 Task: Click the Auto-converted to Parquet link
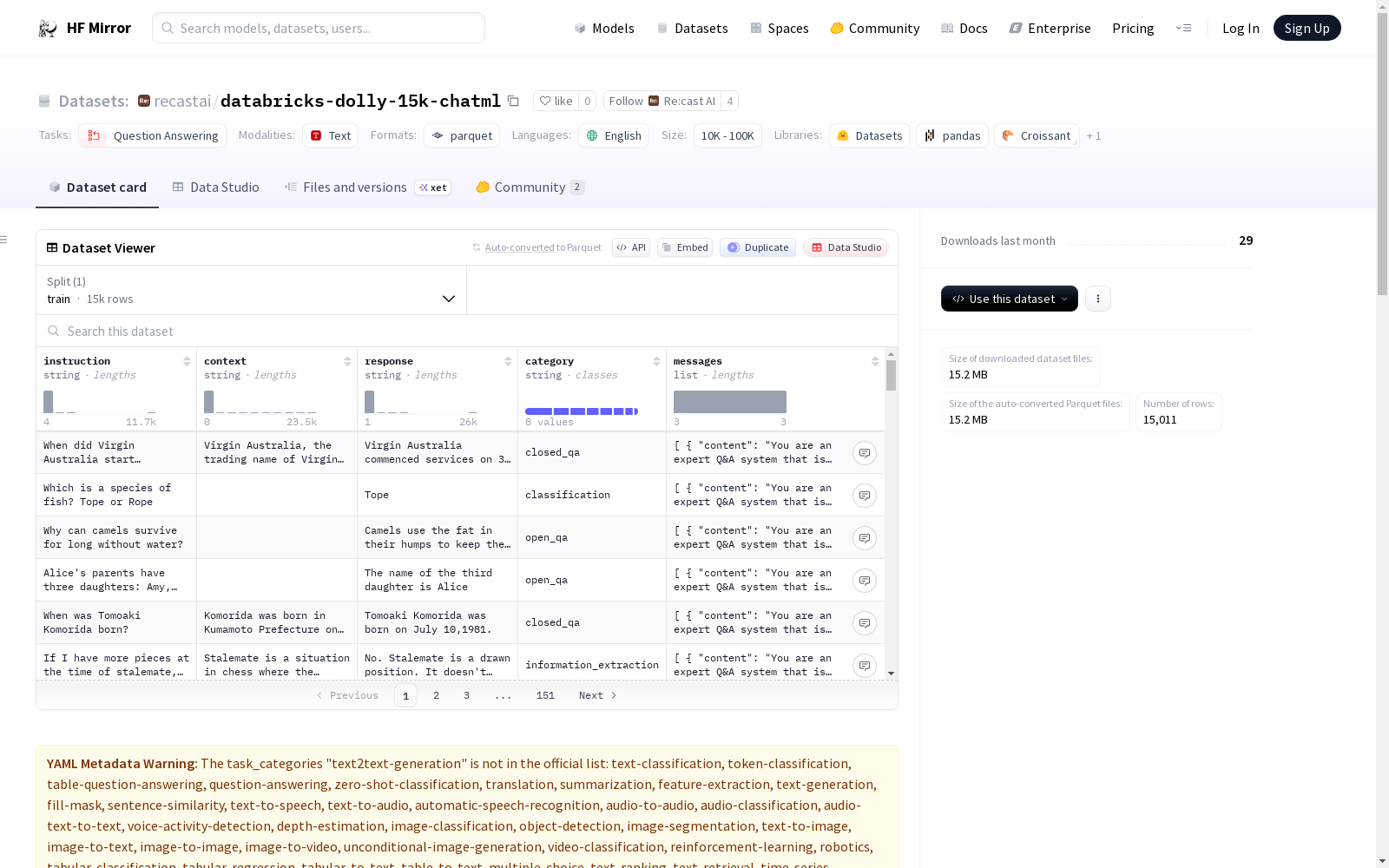[543, 247]
